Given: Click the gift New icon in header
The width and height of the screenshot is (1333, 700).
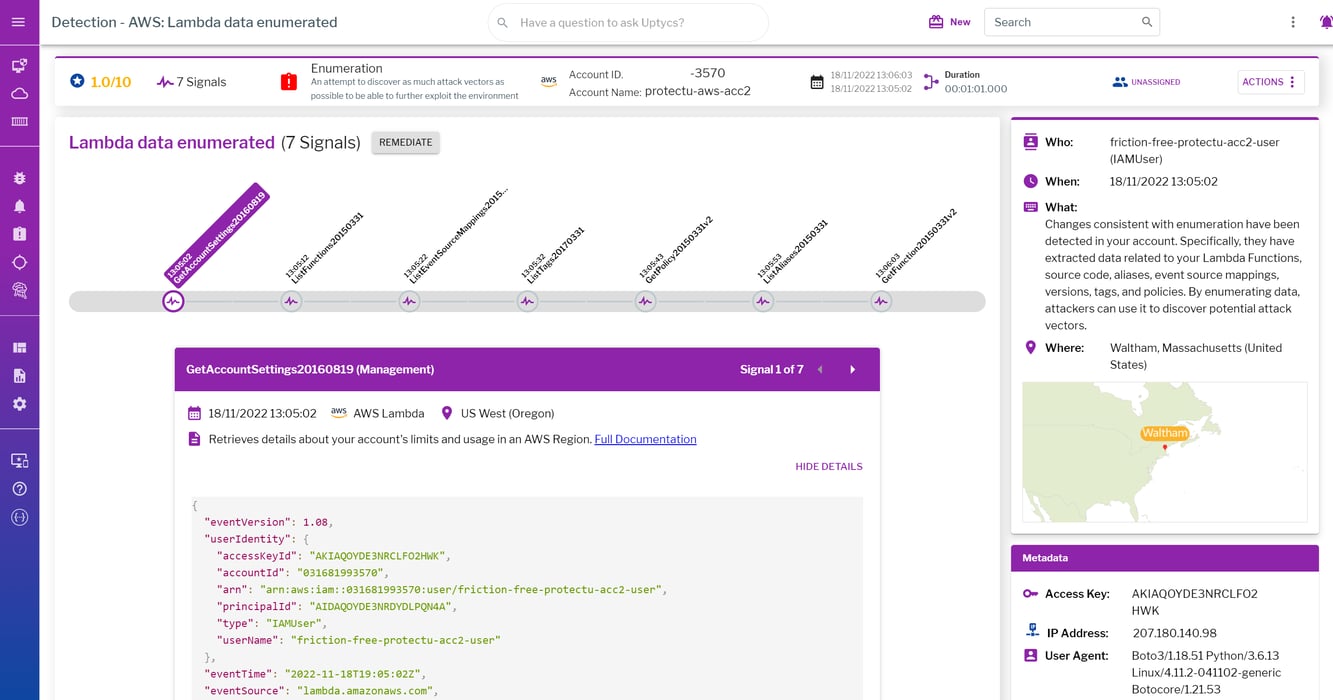Looking at the screenshot, I should coord(936,22).
